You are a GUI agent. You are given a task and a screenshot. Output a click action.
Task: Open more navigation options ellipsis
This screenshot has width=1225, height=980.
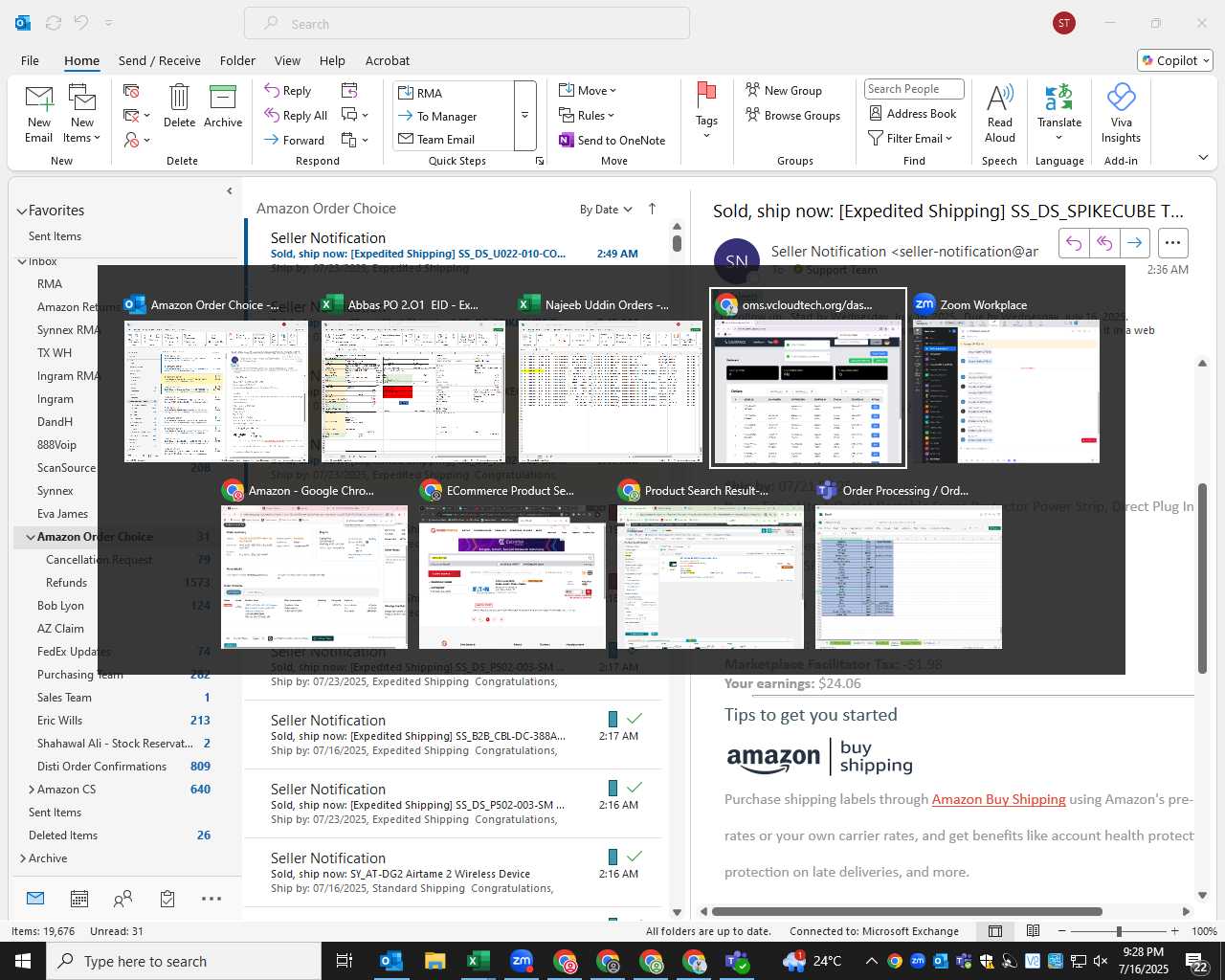coord(212,899)
